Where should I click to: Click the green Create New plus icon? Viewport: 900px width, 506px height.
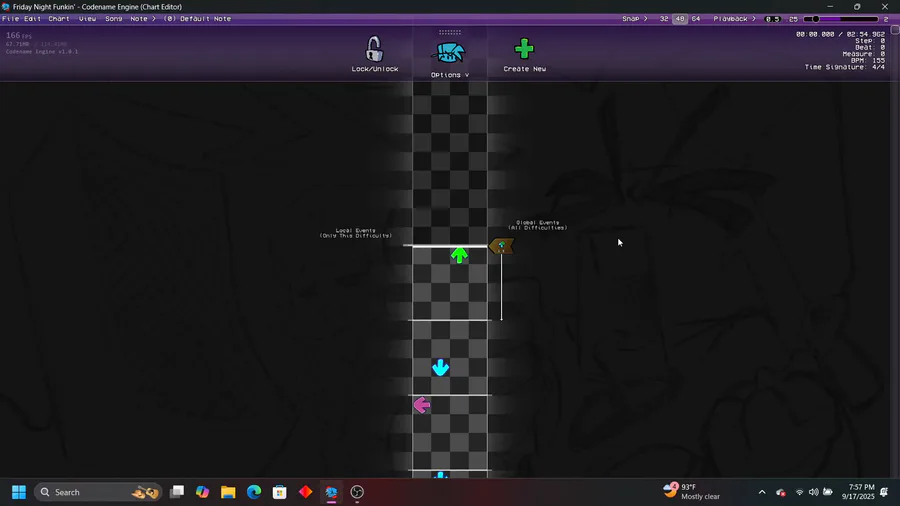524,49
